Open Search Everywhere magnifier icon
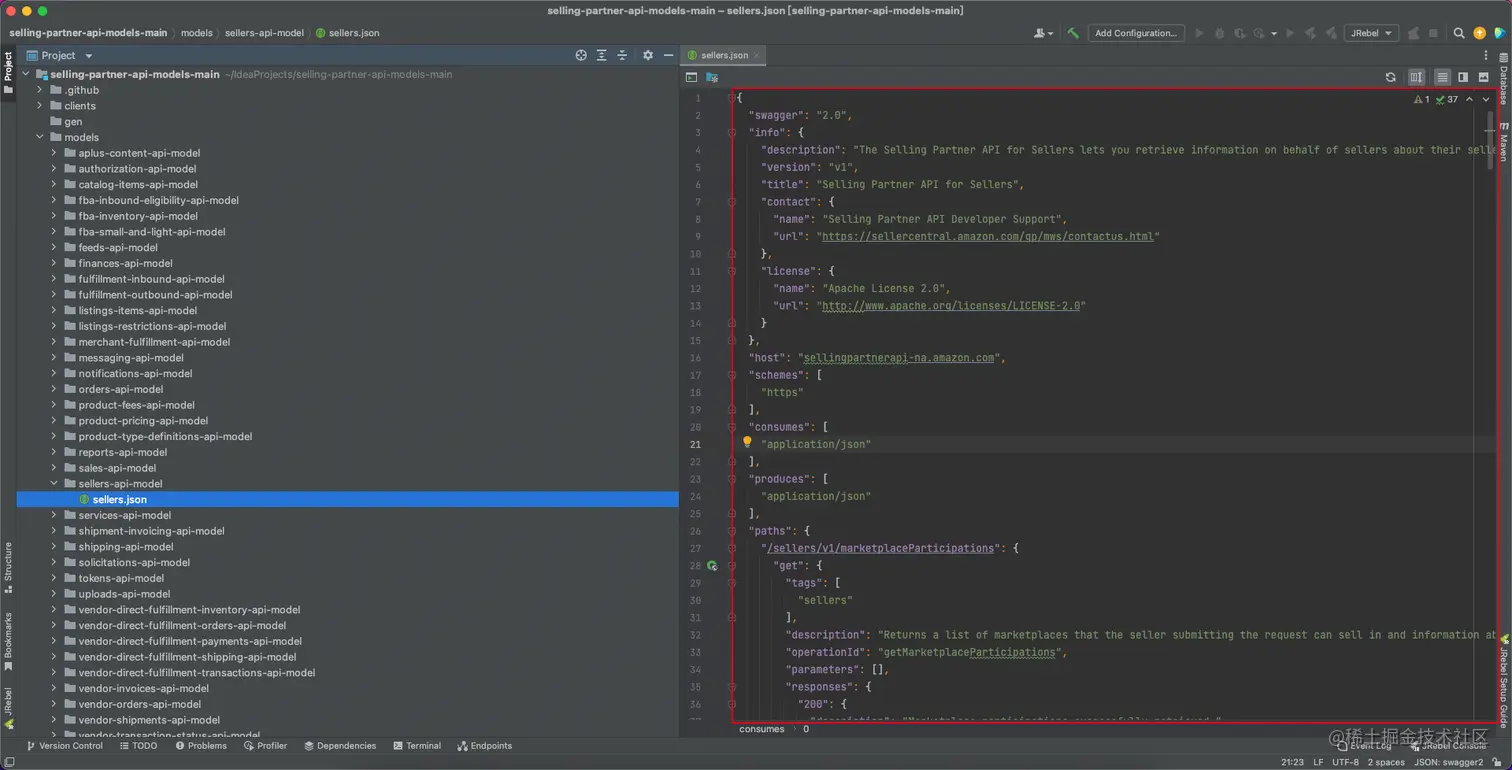Viewport: 1512px width, 770px height. coord(1459,33)
